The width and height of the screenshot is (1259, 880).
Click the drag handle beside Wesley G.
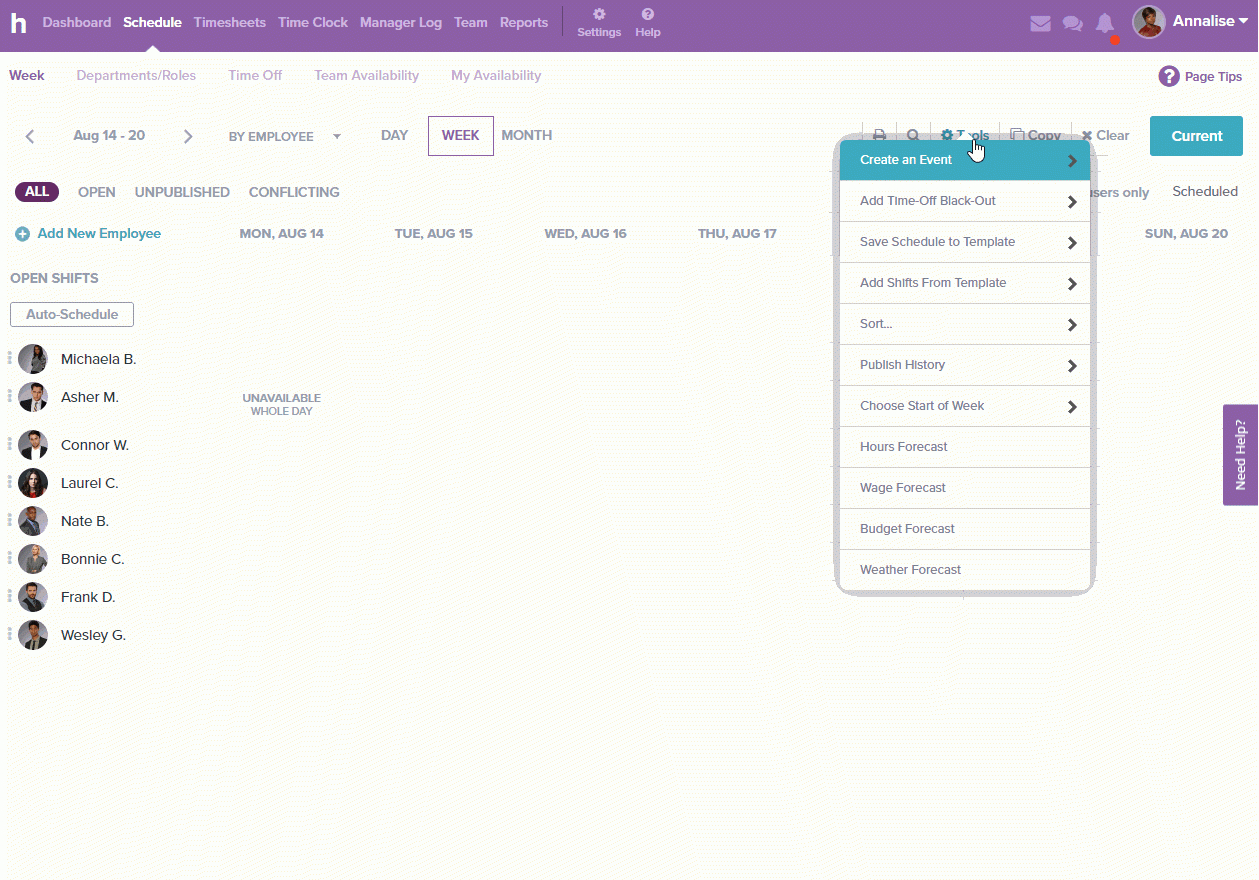(10, 633)
